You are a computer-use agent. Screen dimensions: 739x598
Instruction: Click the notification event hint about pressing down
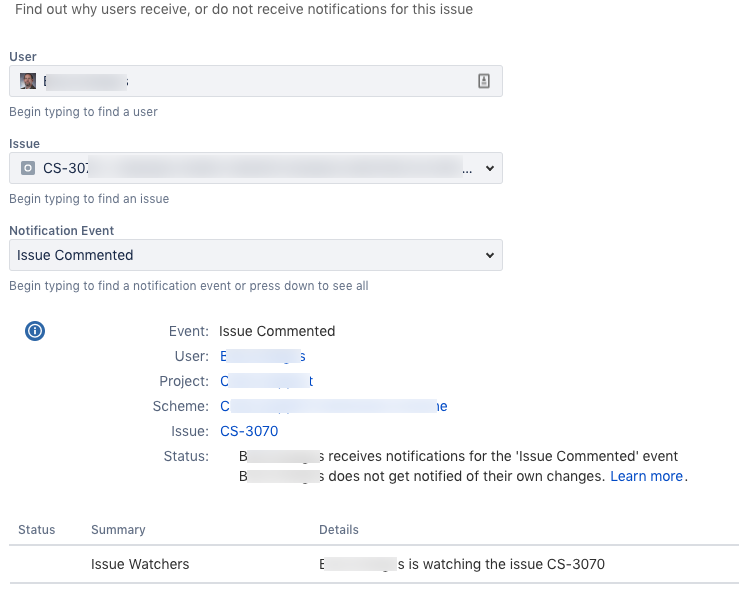pyautogui.click(x=189, y=286)
